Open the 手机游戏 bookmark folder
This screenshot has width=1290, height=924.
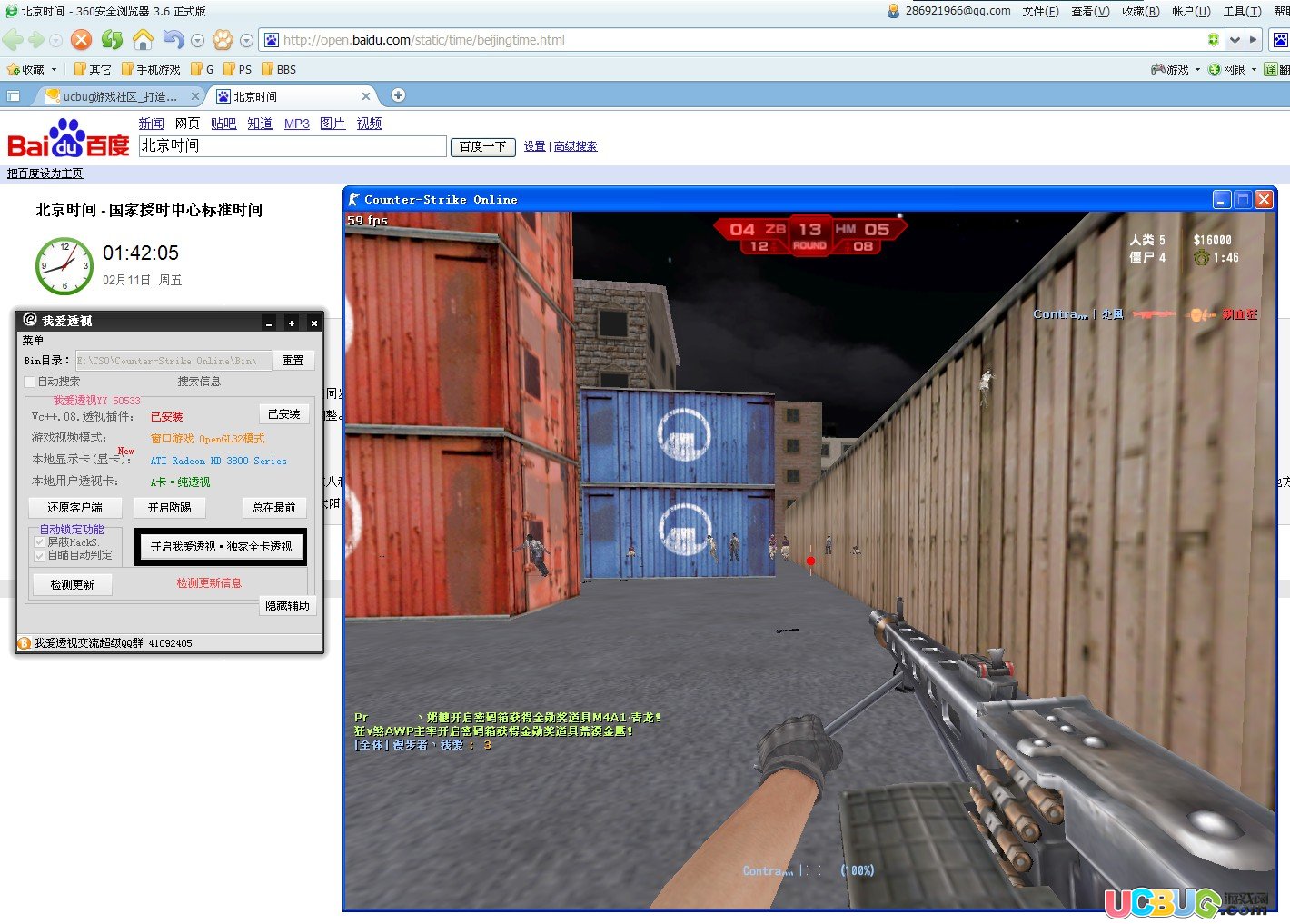(151, 69)
